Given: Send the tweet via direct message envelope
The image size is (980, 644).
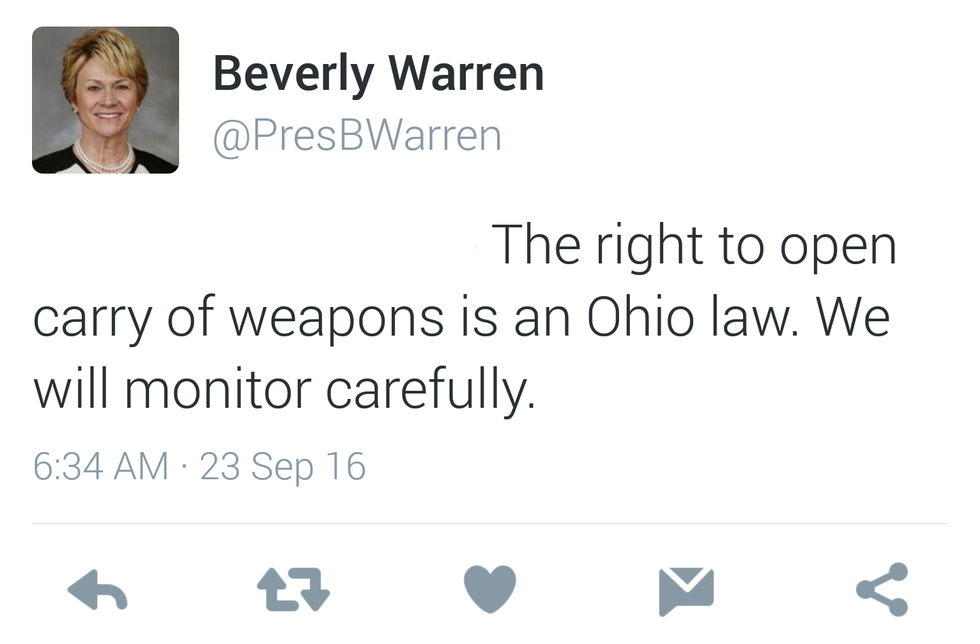Looking at the screenshot, I should coord(686,589).
